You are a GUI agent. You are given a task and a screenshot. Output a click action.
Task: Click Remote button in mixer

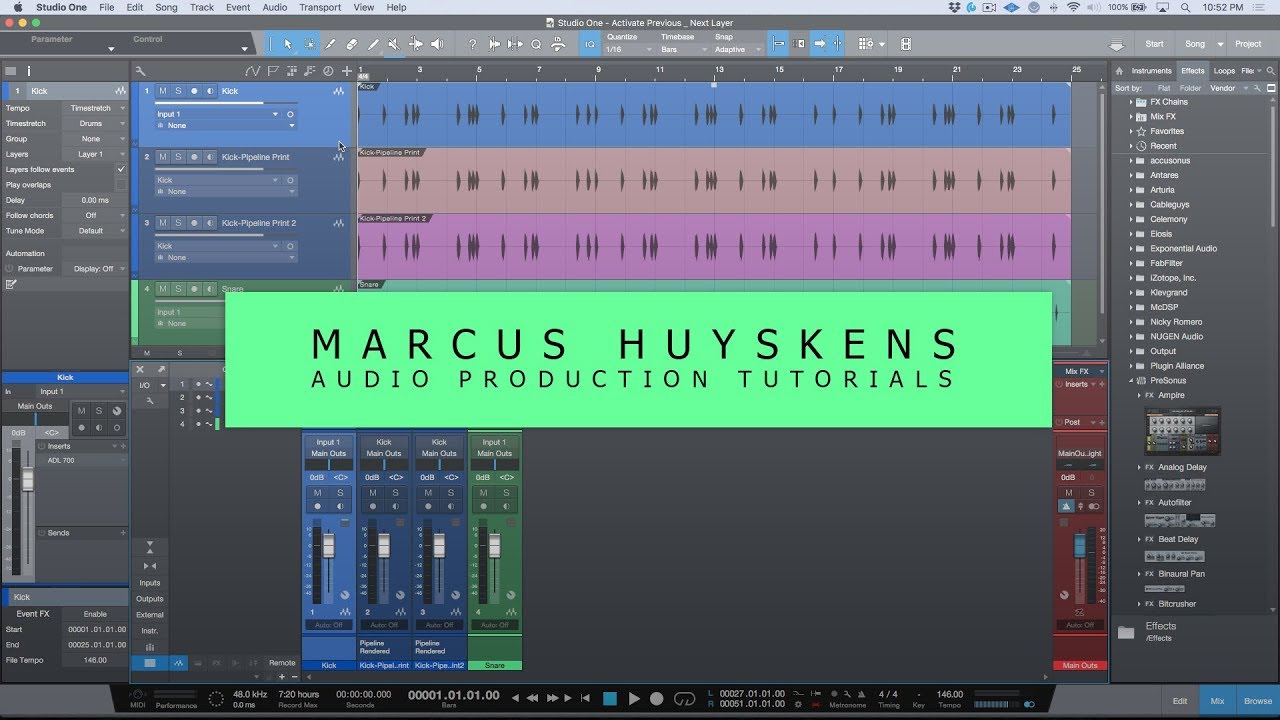point(282,663)
